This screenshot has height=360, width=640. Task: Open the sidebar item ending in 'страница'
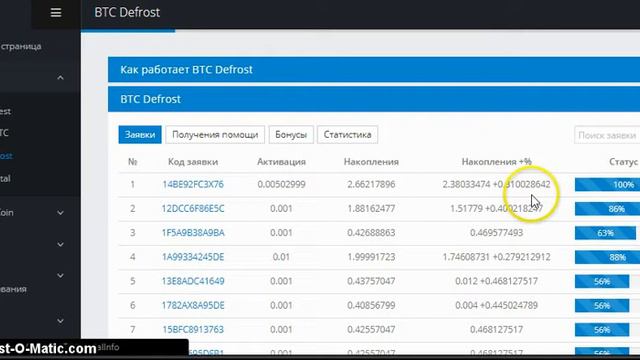coord(20,46)
